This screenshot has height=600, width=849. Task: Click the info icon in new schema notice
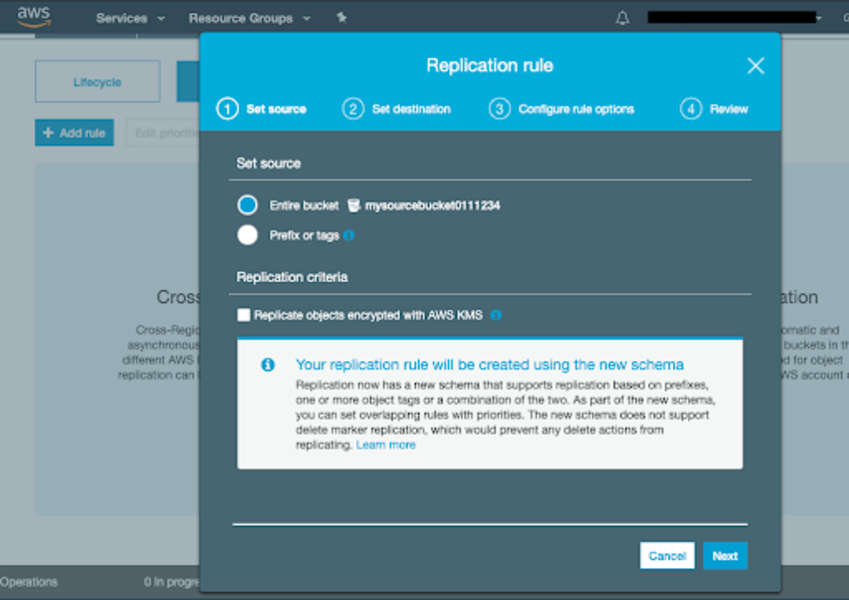pos(267,364)
